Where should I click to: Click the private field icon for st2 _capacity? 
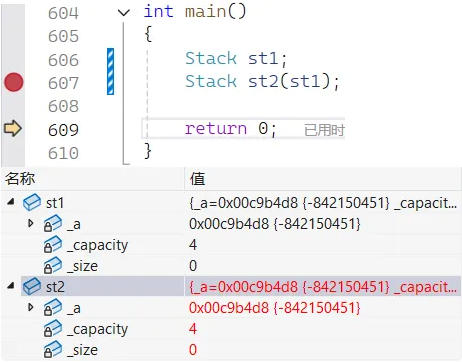pos(53,329)
